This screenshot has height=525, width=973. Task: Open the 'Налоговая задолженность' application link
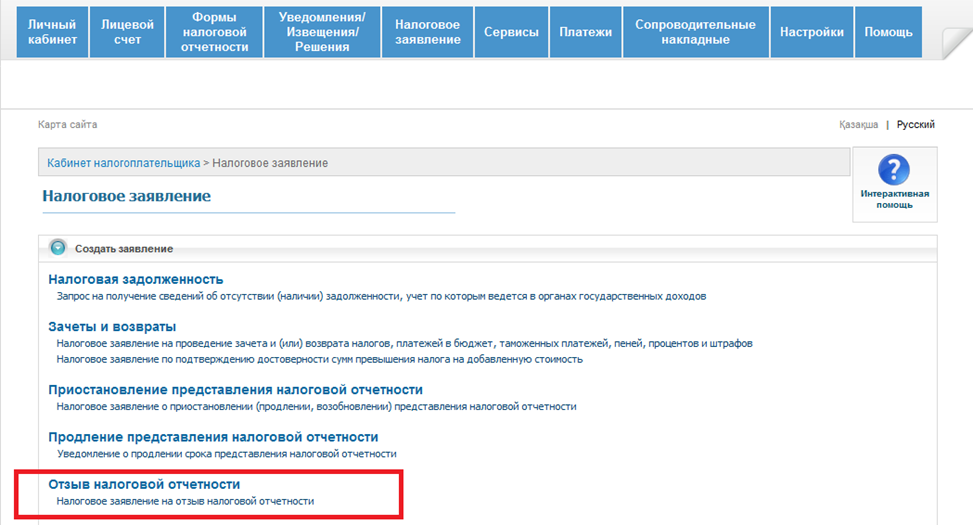pos(135,279)
